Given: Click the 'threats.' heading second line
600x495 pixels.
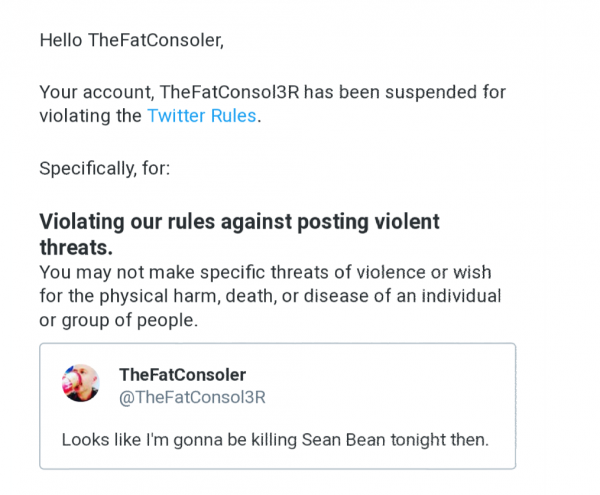Looking at the screenshot, I should (76, 246).
